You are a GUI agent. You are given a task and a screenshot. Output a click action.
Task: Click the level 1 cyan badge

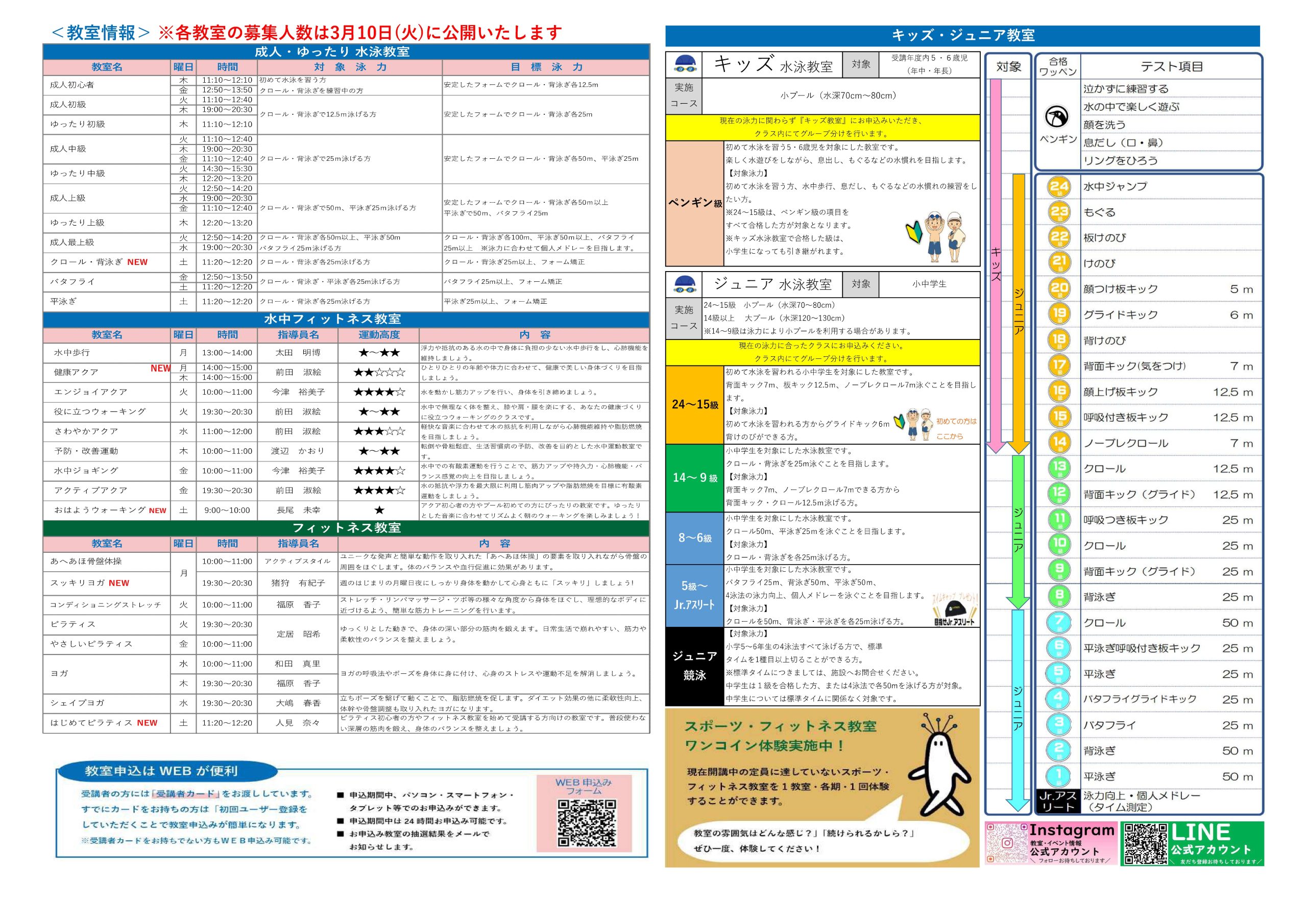(1059, 776)
